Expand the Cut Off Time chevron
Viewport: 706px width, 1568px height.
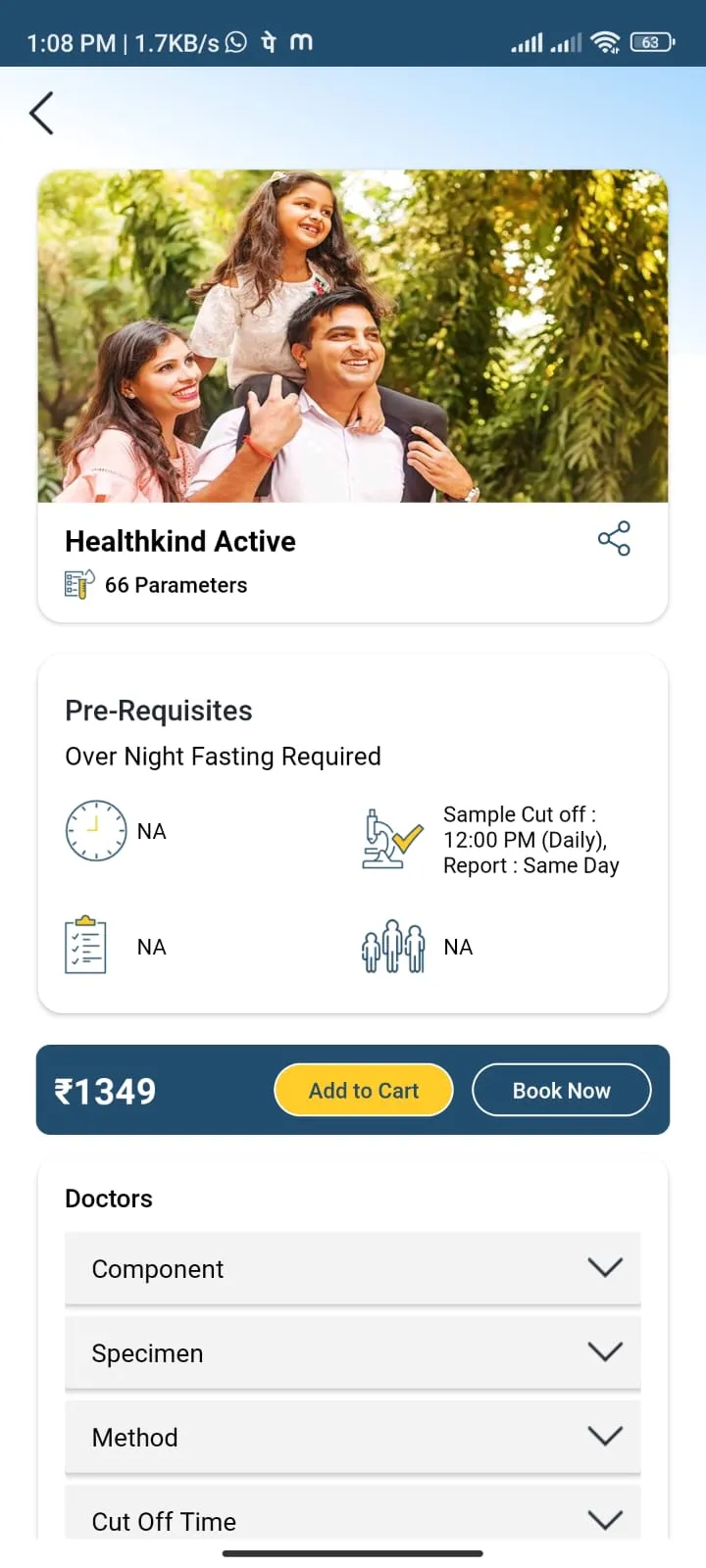tap(605, 1520)
